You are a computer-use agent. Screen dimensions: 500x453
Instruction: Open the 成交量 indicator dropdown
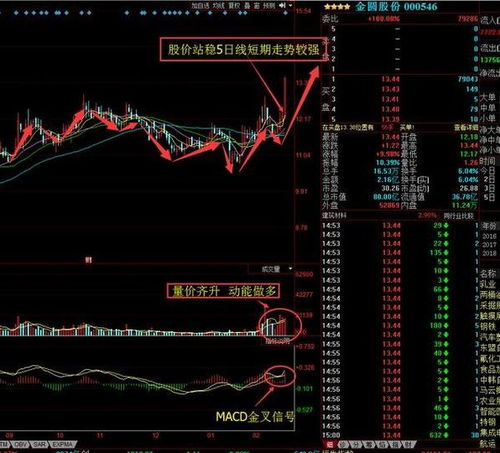[x=272, y=269]
